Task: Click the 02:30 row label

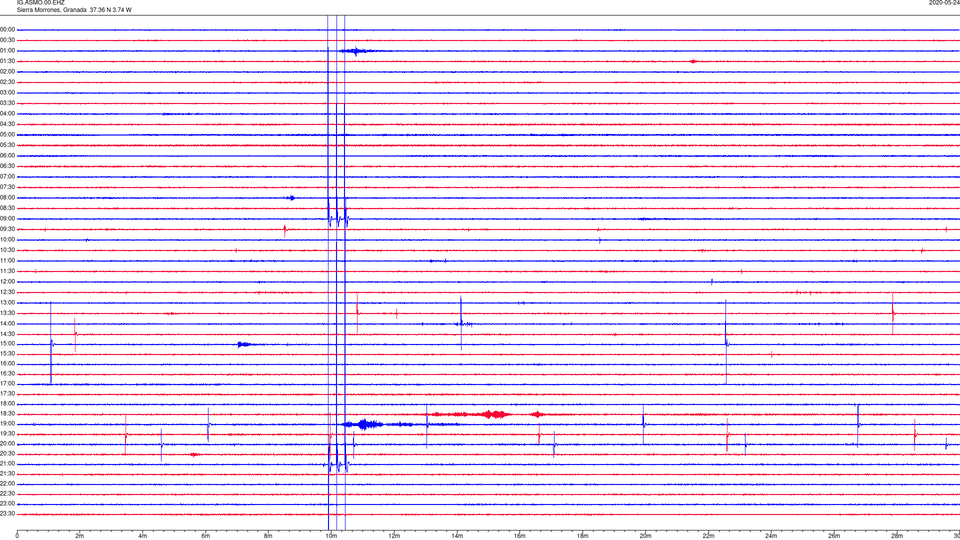Action: point(7,82)
